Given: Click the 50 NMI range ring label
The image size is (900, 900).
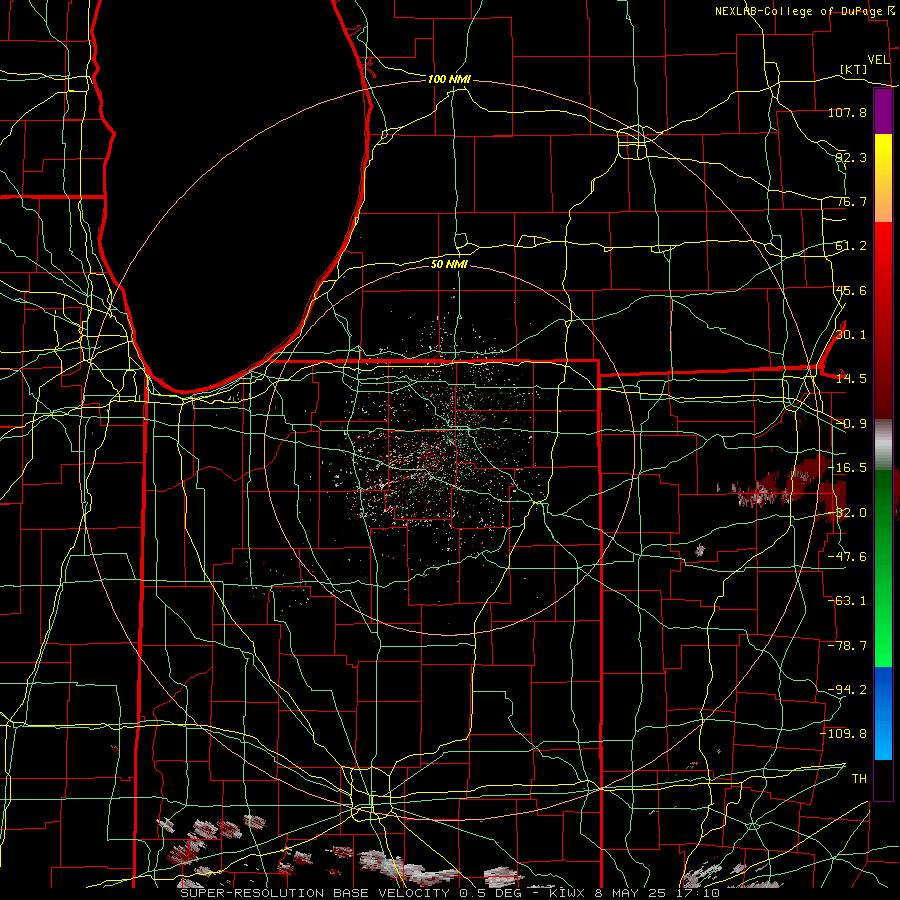Looking at the screenshot, I should pos(449,264).
